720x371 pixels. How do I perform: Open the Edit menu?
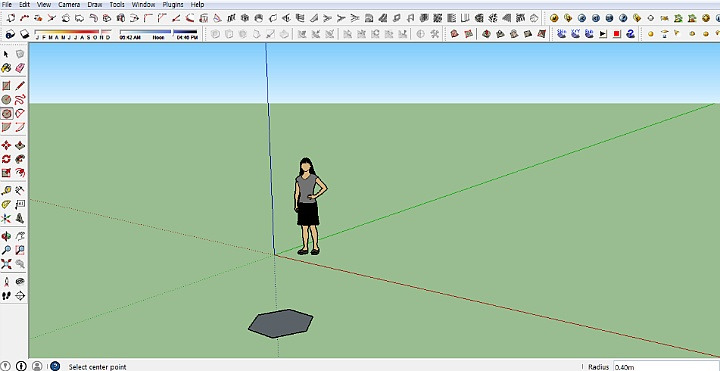(x=24, y=5)
